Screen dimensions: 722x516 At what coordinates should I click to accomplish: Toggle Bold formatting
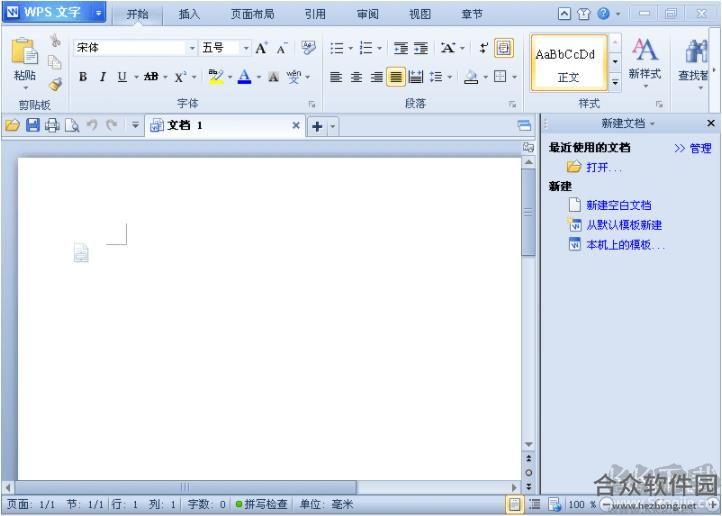[83, 76]
